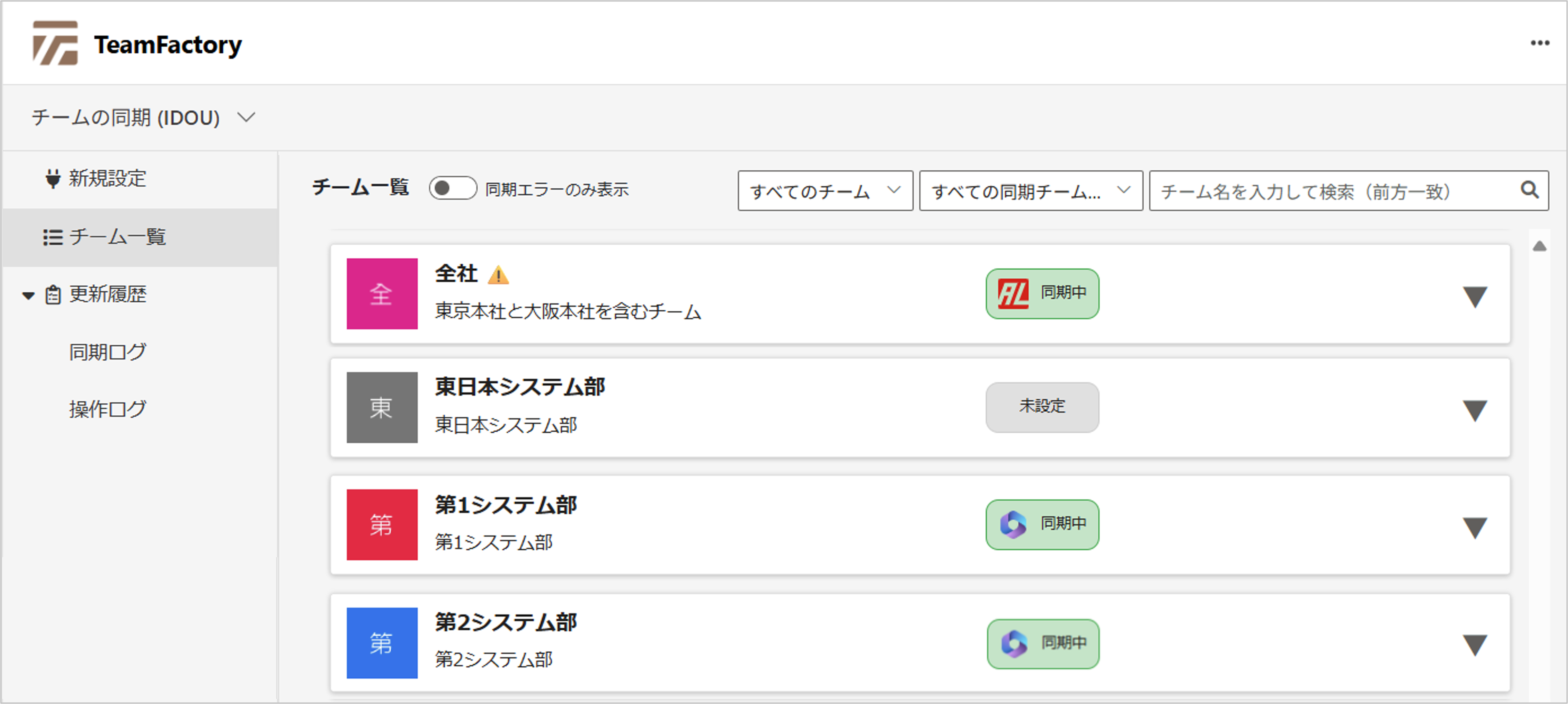This screenshot has height=704, width=1568.
Task: Open 同期ログ from the sidebar
Action: [107, 351]
